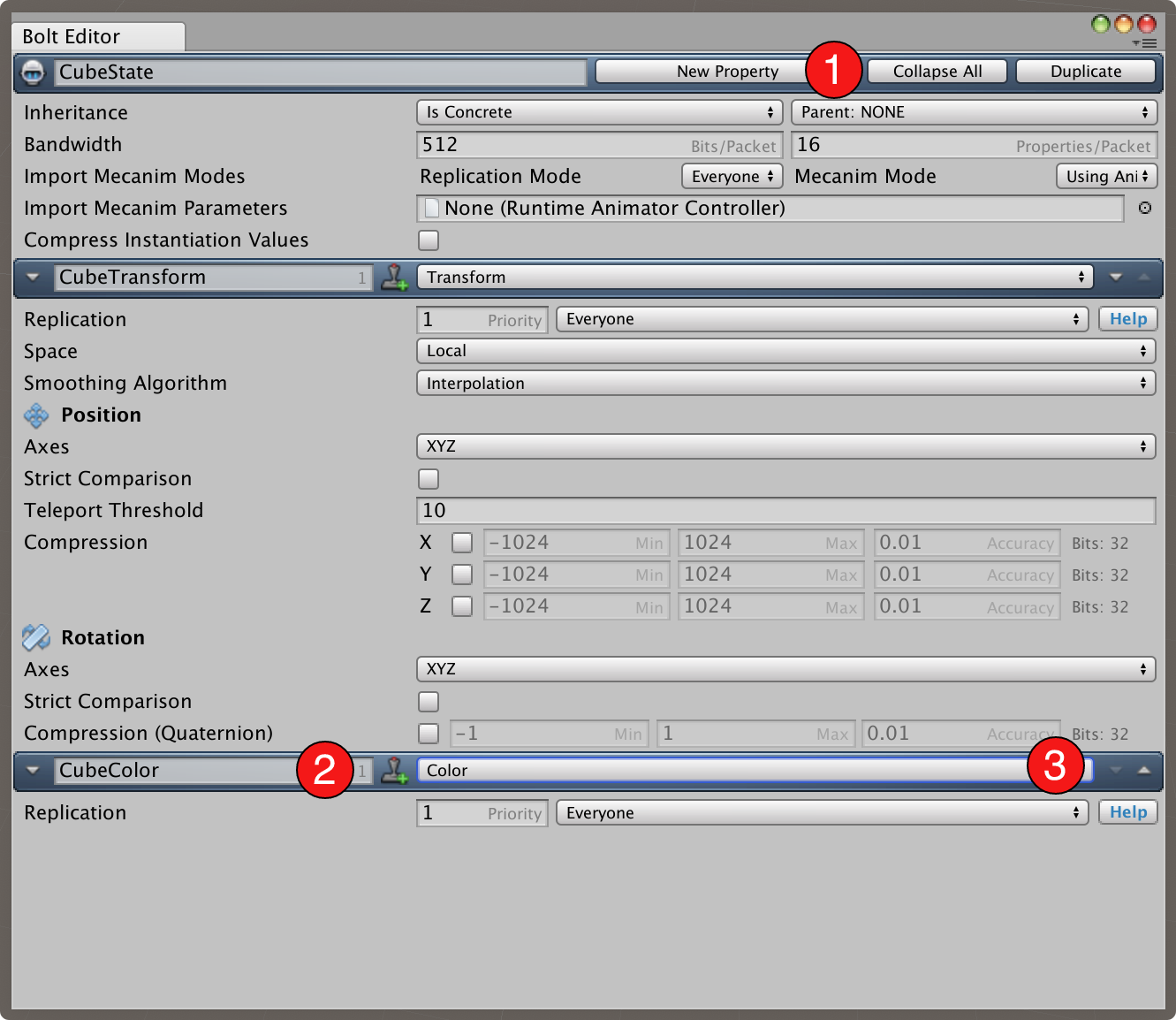Collapse the CubeTransform property section
The width and height of the screenshot is (1176, 1020).
pyautogui.click(x=33, y=278)
